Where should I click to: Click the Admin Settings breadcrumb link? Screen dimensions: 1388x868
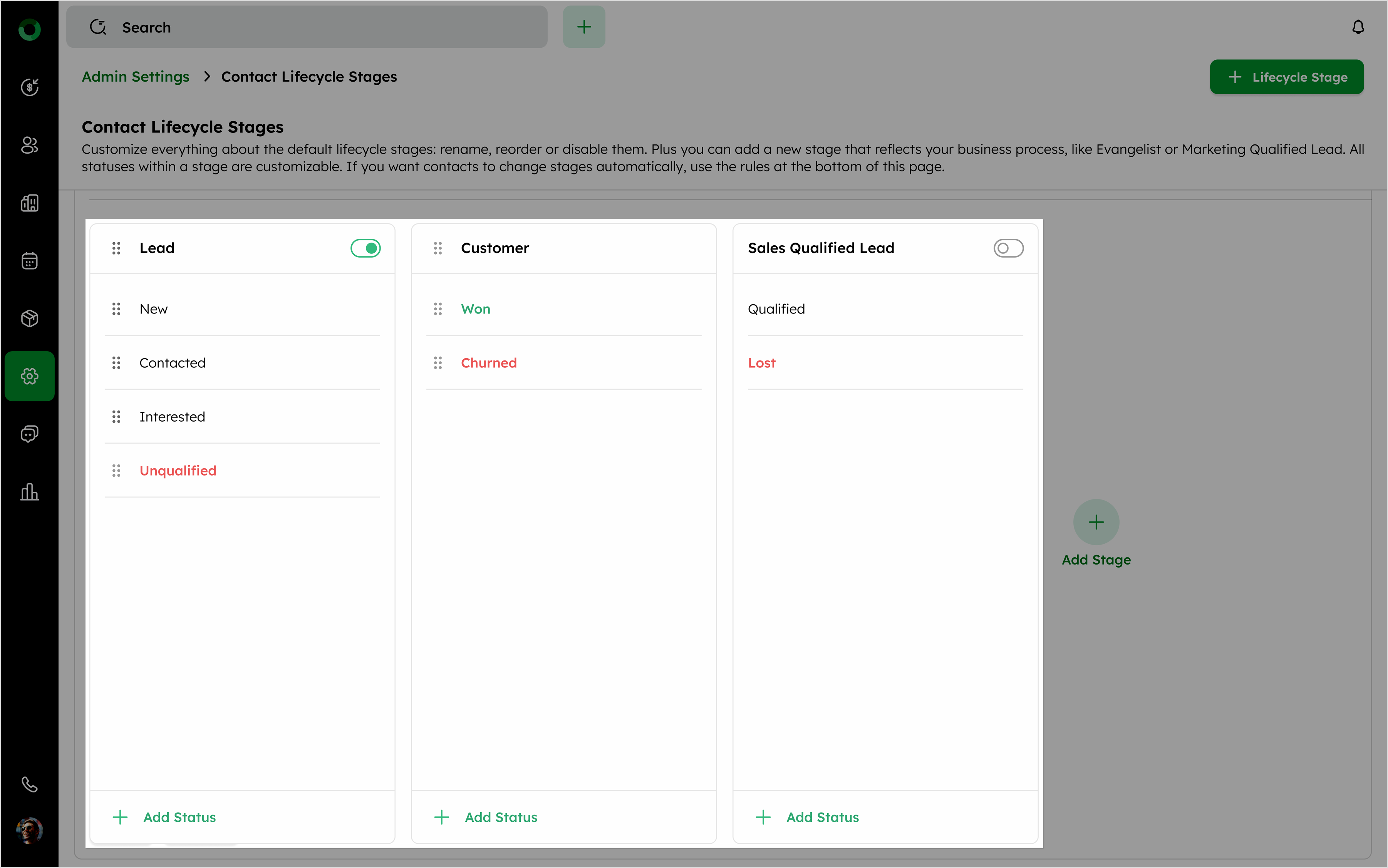pos(136,76)
